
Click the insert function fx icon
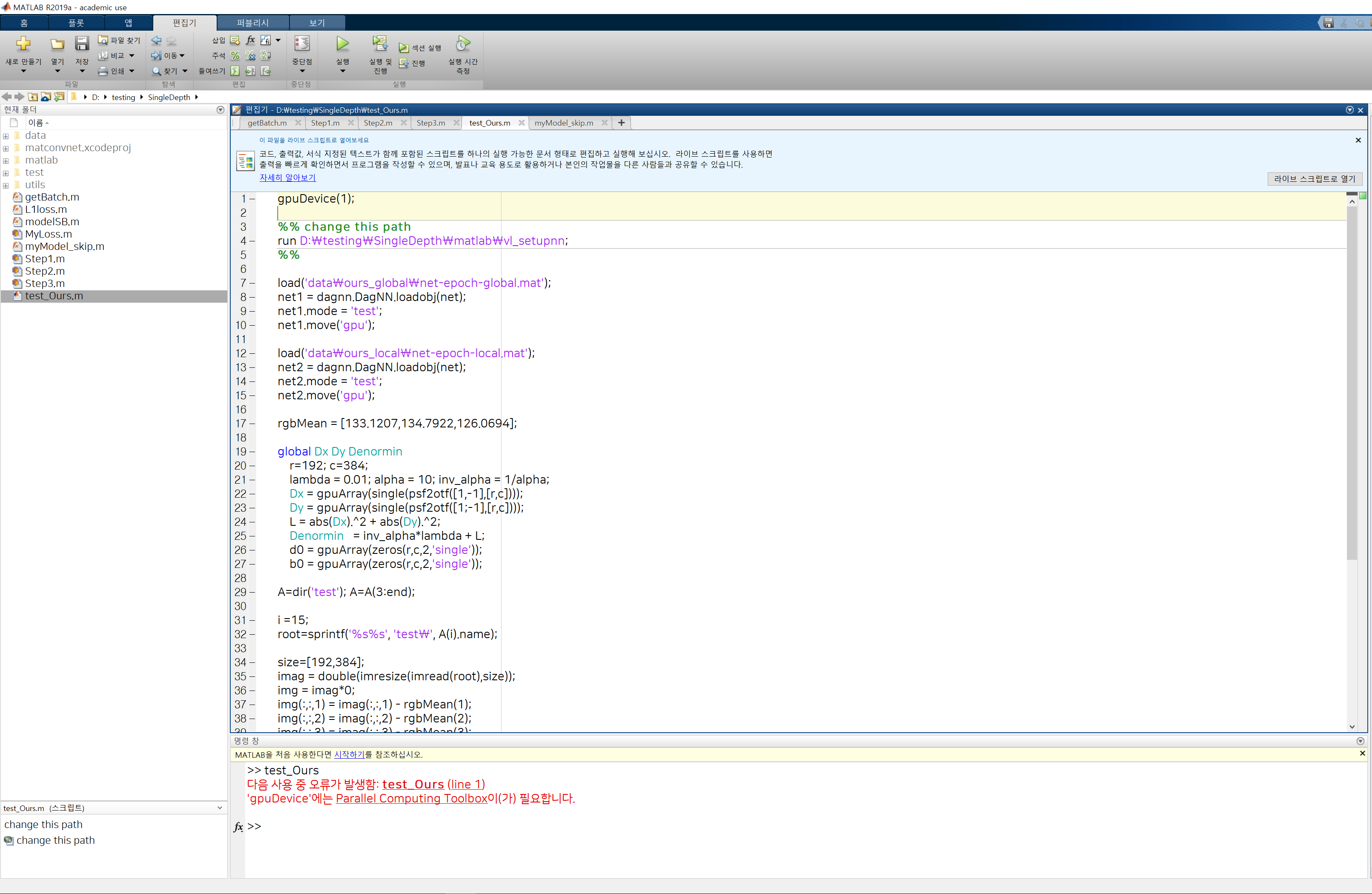250,40
